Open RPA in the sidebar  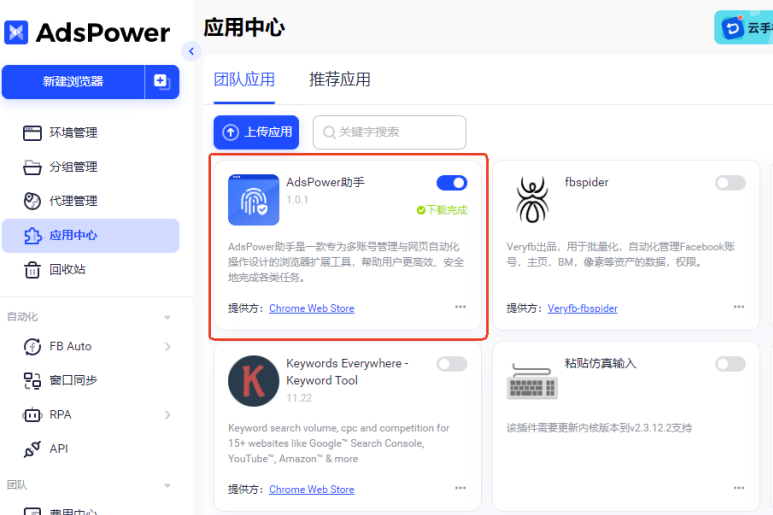pos(90,415)
